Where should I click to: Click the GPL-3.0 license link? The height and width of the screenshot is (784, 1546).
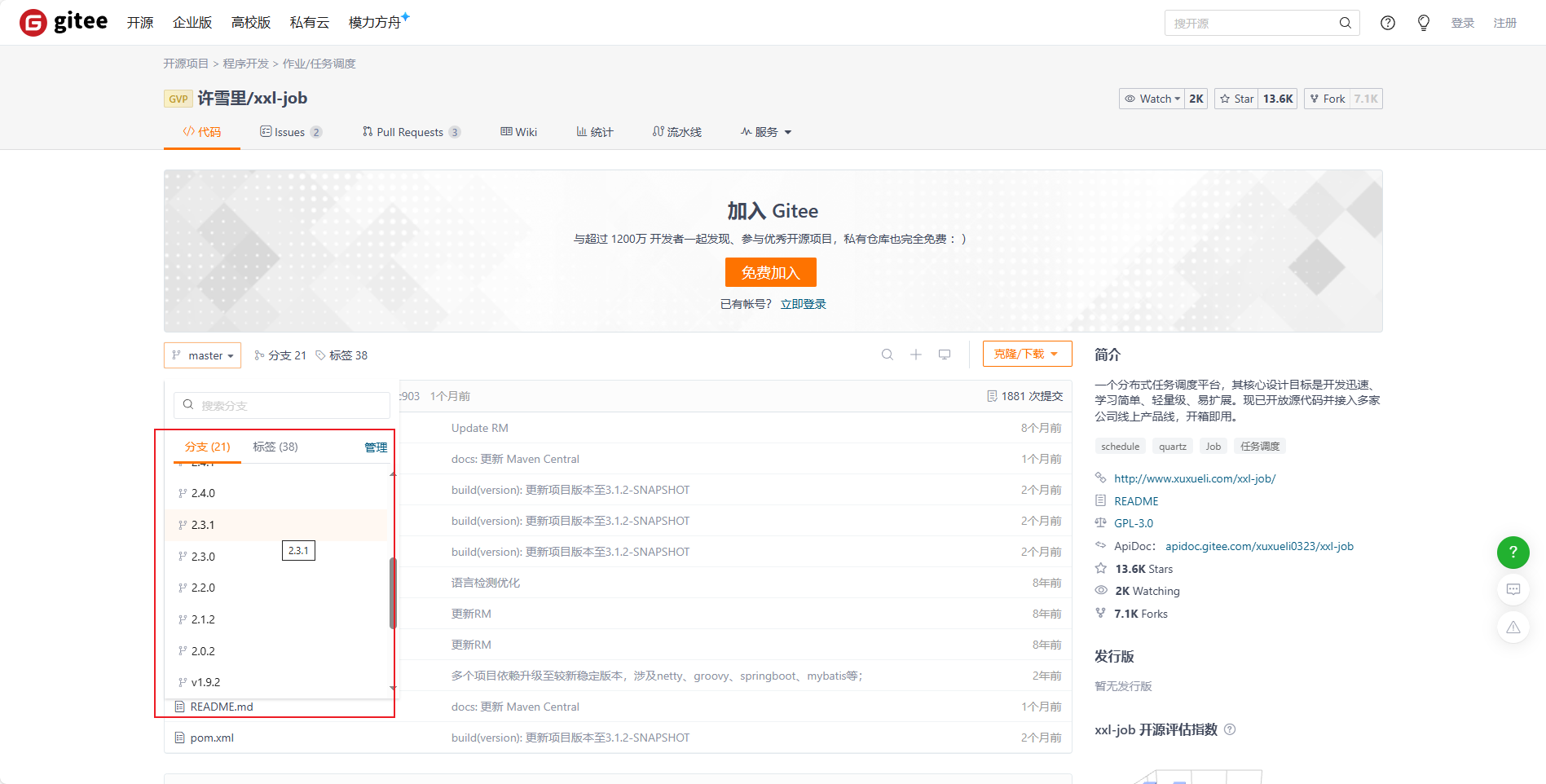(x=1134, y=523)
